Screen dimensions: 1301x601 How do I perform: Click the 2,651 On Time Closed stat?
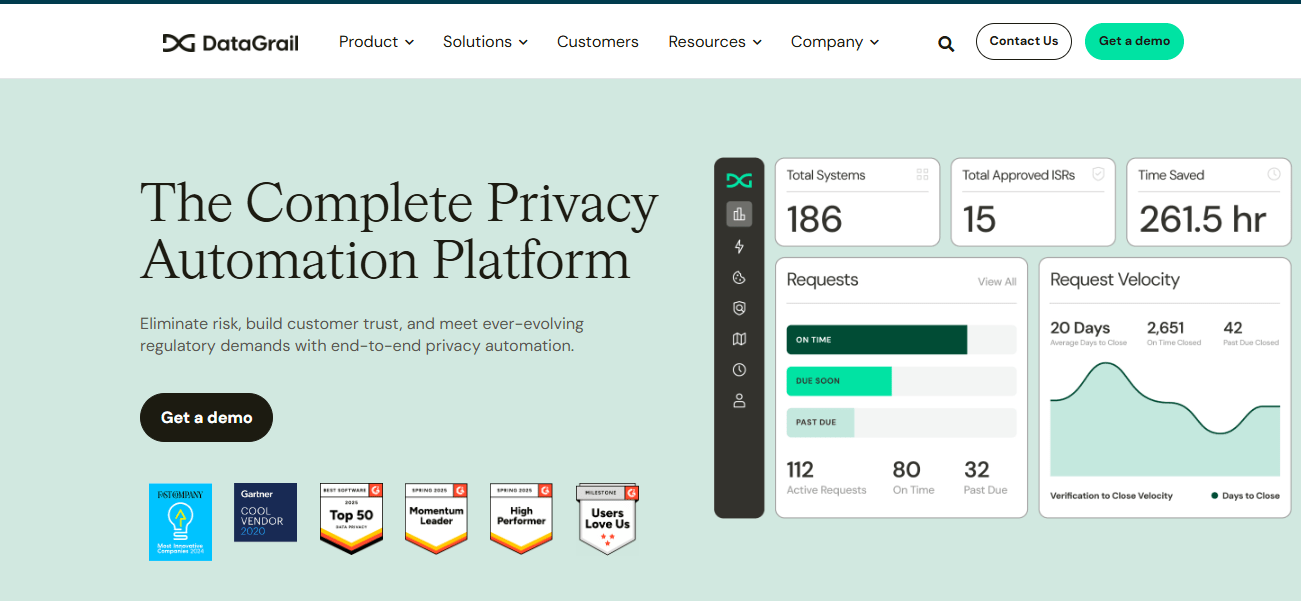1166,328
